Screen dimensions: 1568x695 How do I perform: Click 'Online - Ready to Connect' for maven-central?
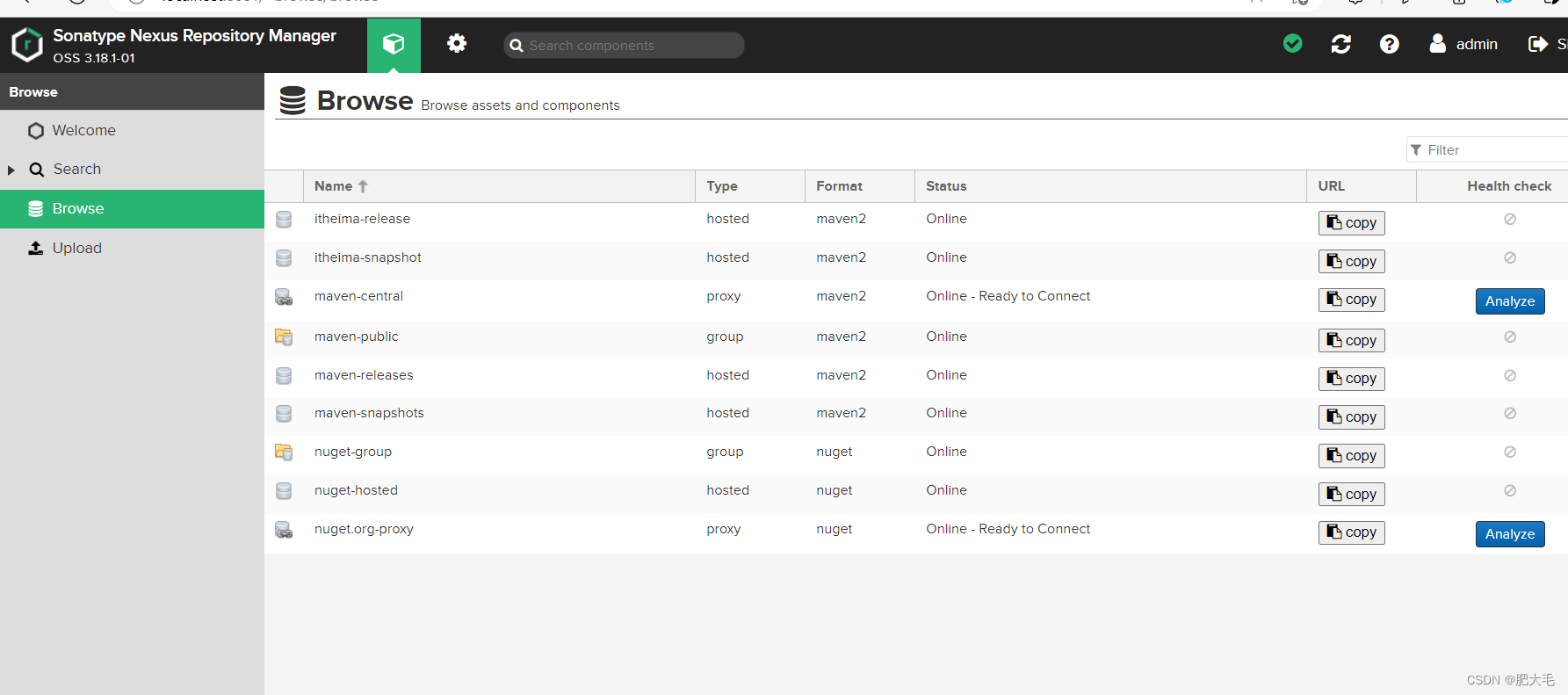(x=1008, y=296)
